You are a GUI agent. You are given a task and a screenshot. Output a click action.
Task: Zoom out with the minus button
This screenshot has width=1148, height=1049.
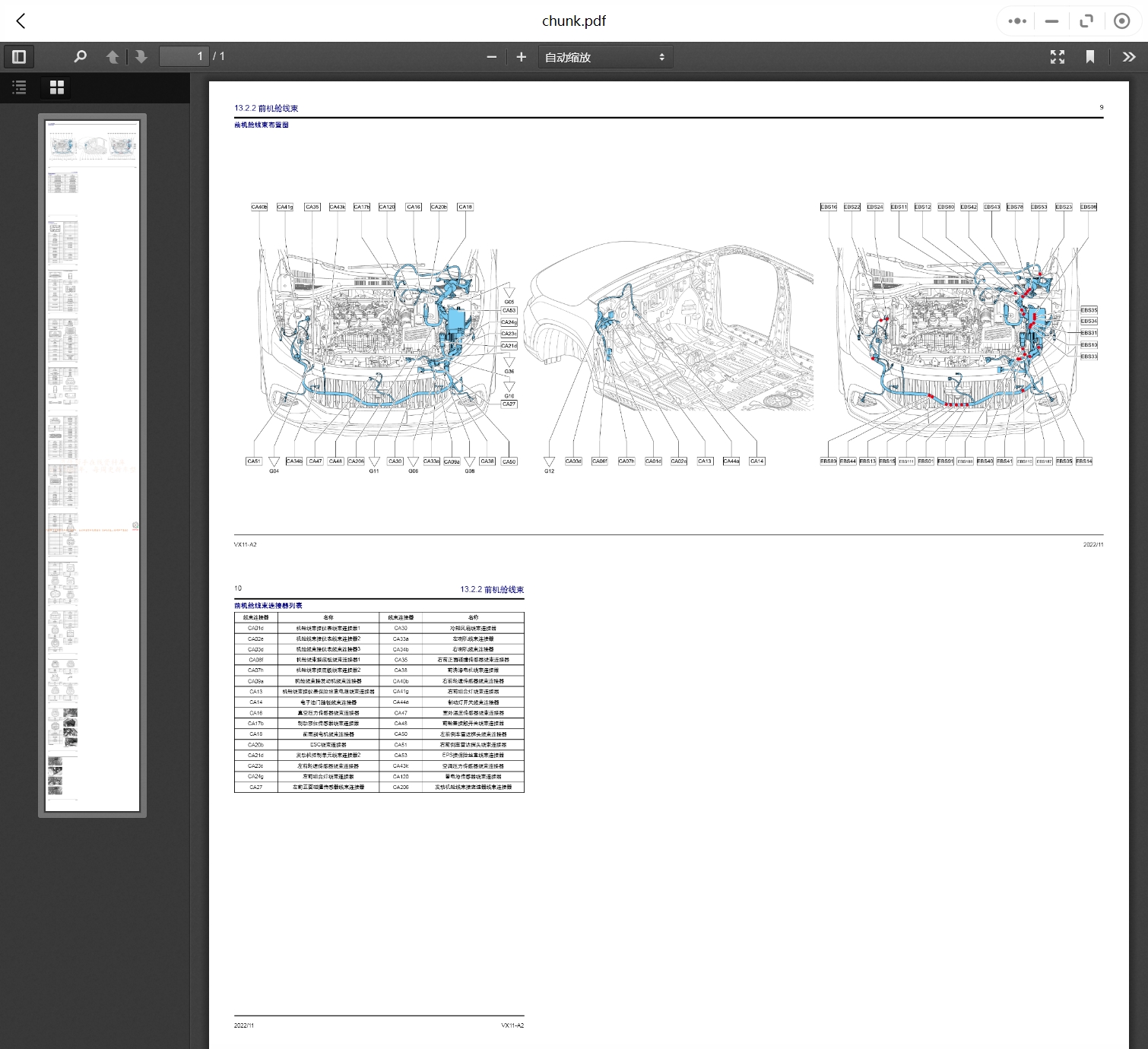coord(491,57)
